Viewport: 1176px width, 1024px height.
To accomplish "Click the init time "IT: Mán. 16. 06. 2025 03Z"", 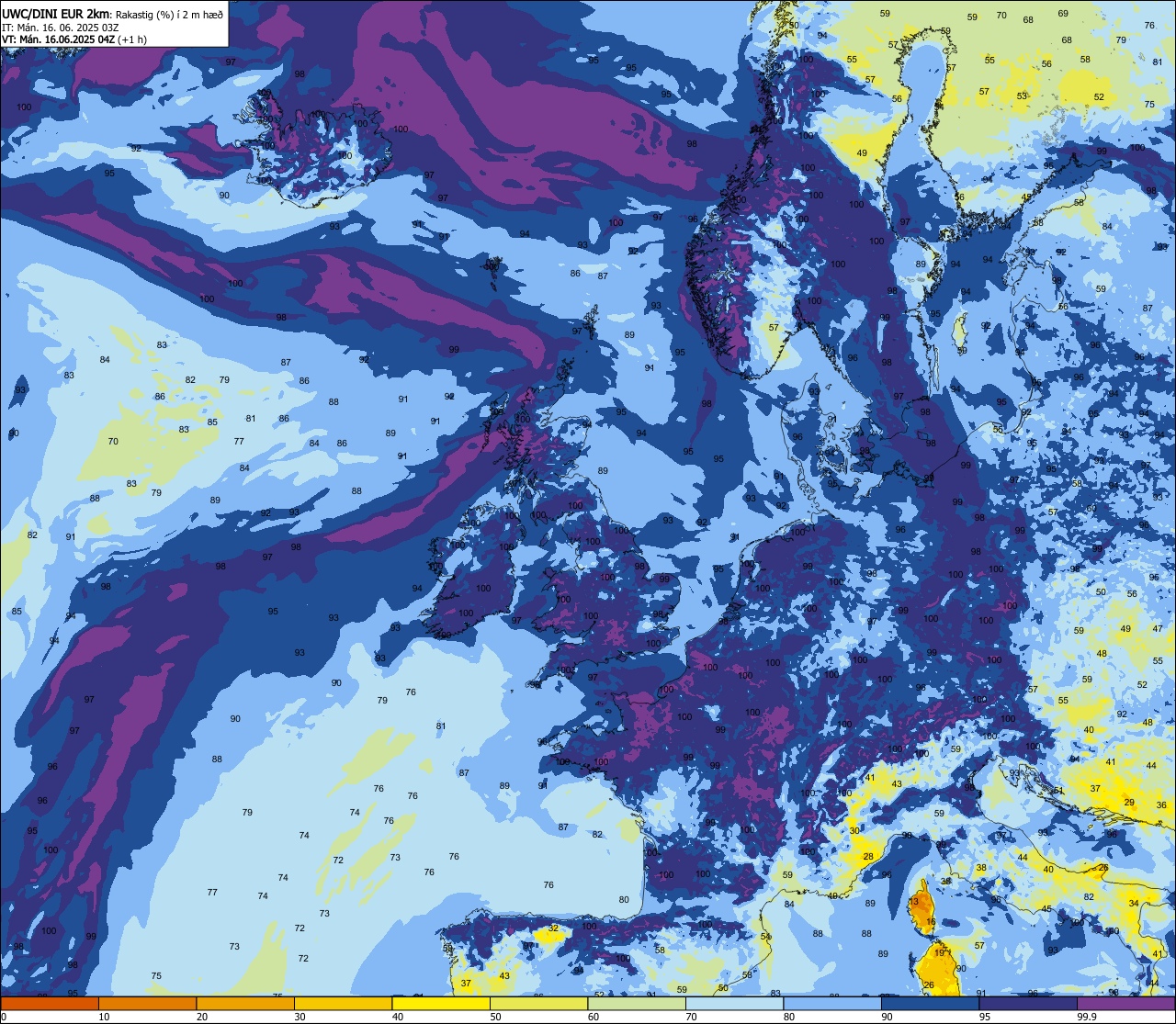I will (61, 27).
